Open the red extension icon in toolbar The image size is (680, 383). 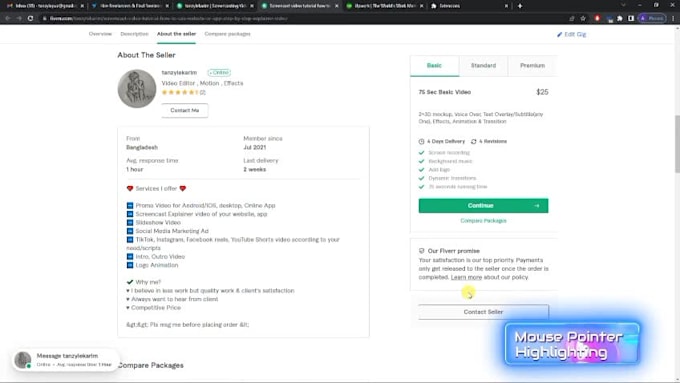coord(597,18)
